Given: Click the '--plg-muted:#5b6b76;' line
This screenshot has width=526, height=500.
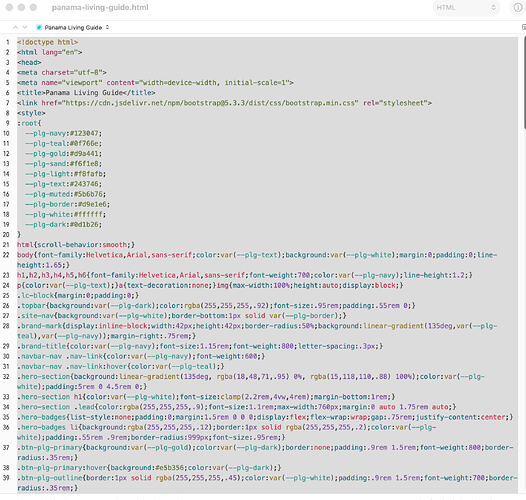Looking at the screenshot, I should [x=65, y=194].
